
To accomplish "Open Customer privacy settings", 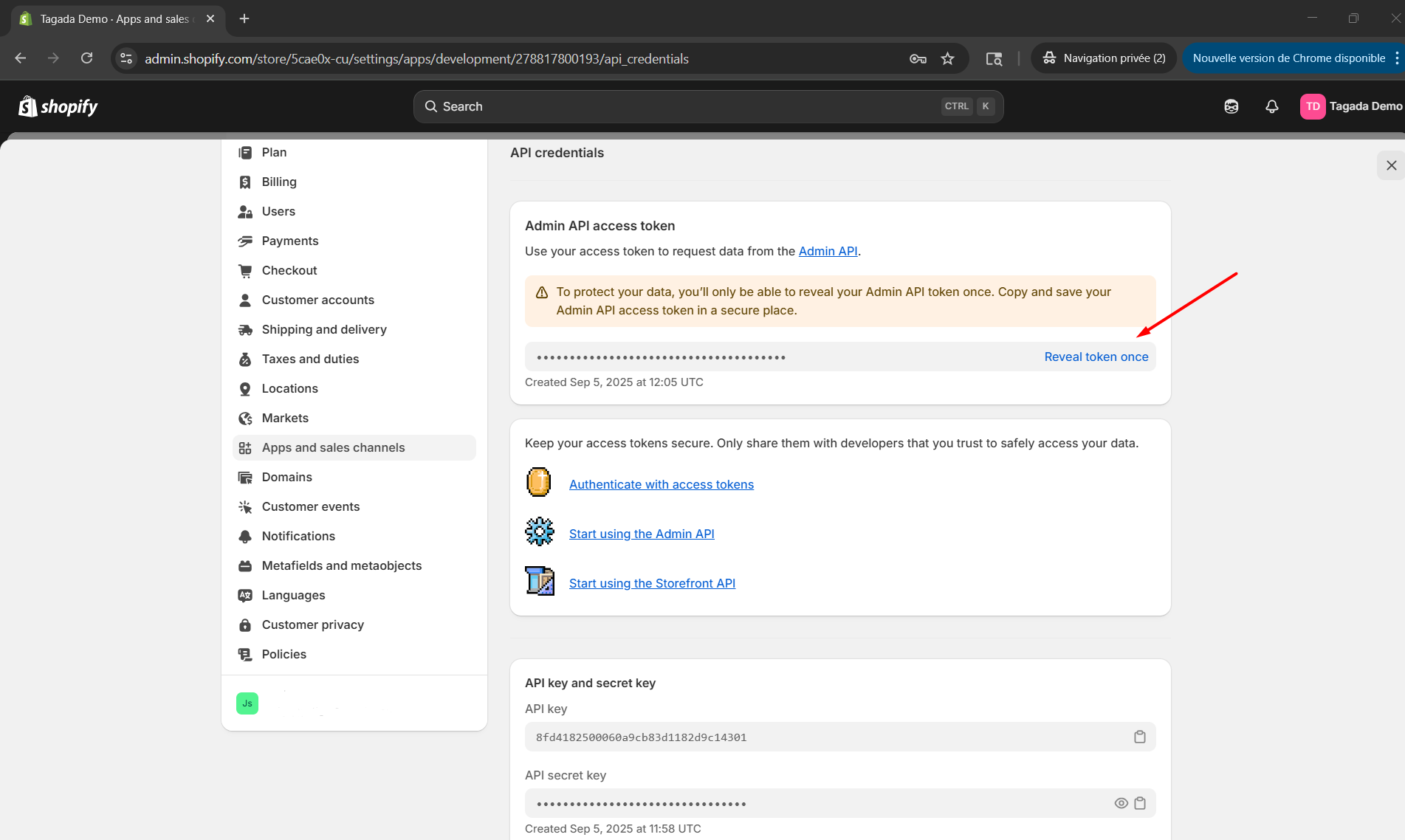I will (x=354, y=624).
